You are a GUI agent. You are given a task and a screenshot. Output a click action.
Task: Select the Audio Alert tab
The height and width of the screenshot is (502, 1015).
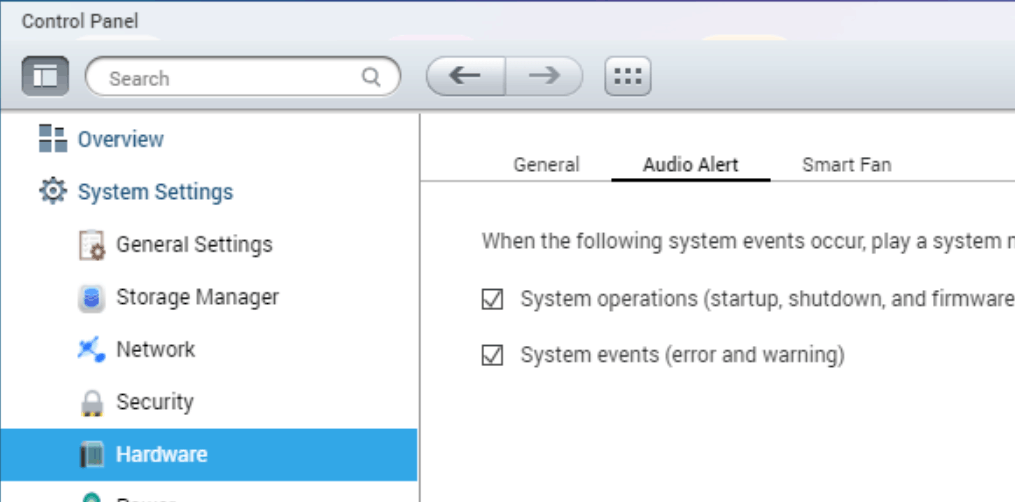(x=690, y=165)
